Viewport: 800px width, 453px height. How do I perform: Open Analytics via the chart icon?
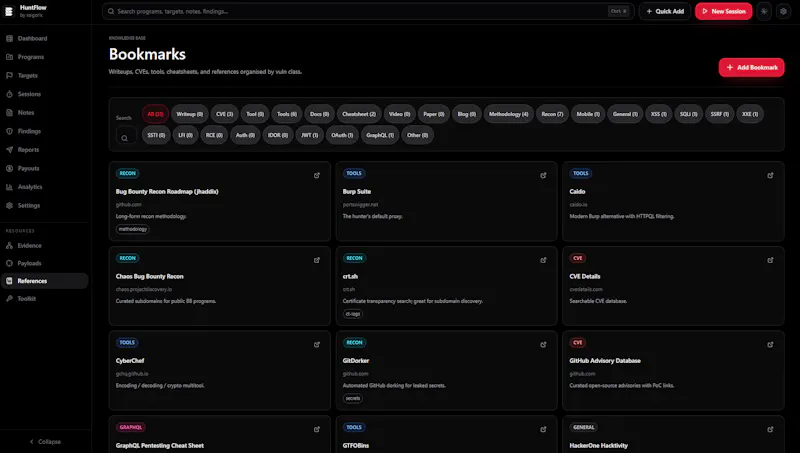9,187
